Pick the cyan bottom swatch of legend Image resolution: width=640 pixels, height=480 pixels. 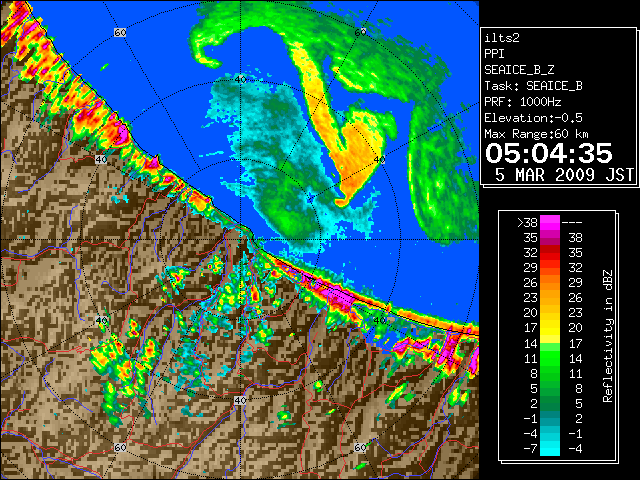click(550, 448)
